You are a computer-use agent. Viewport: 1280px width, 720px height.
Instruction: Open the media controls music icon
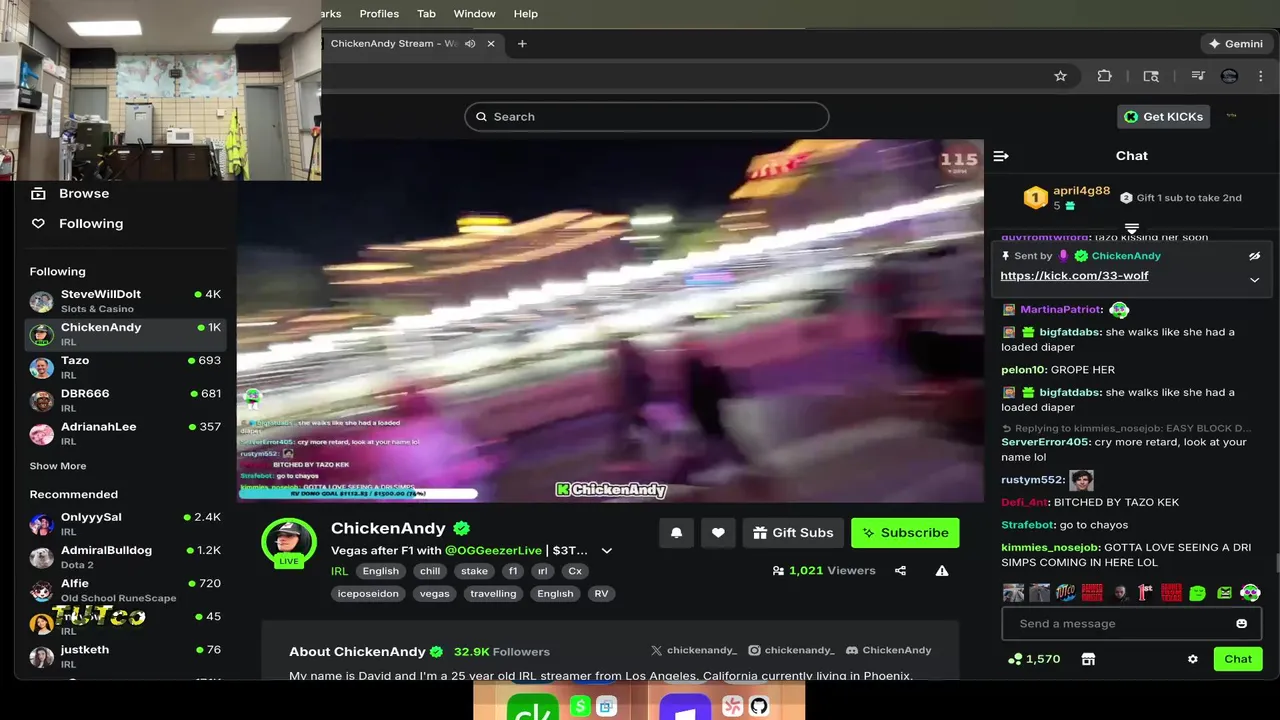coord(1197,76)
